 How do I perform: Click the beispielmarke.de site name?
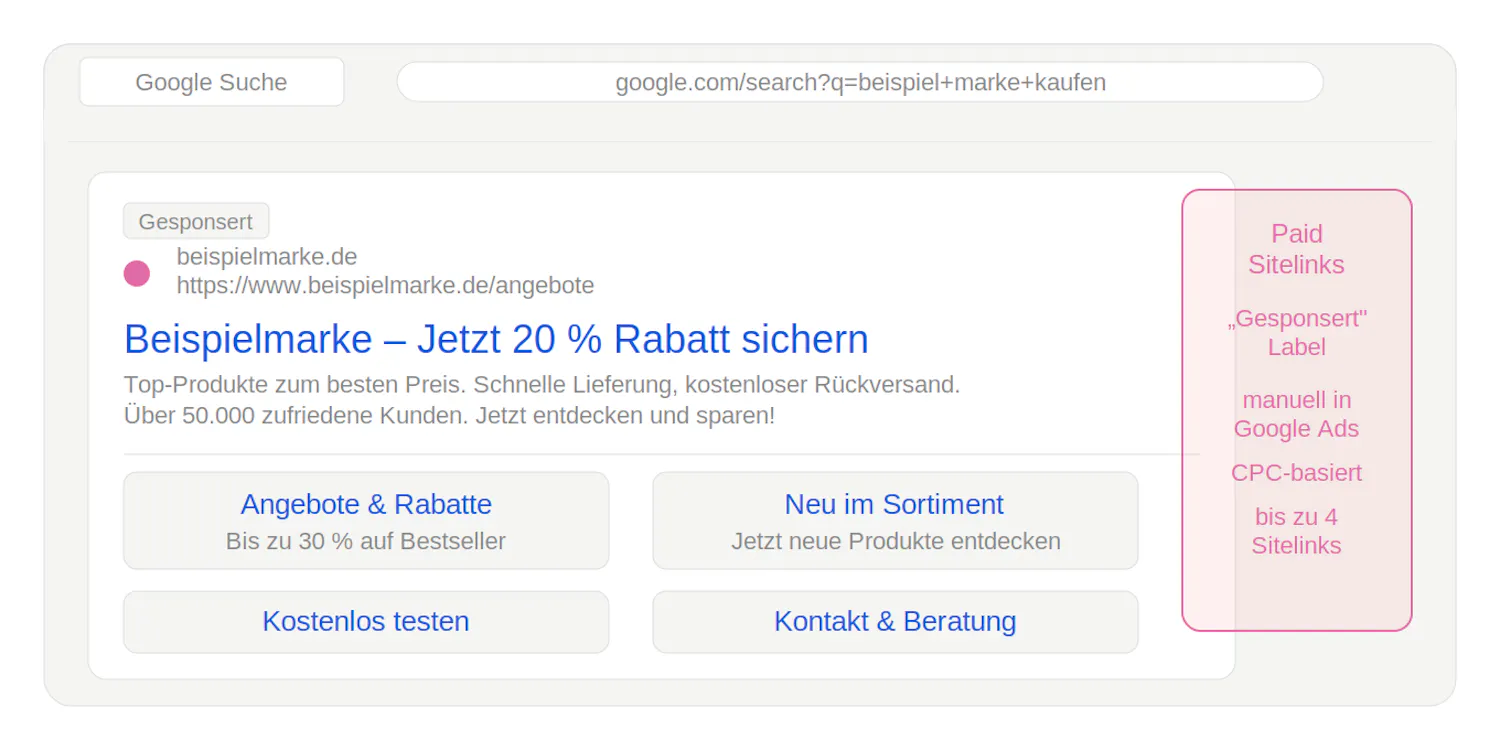(267, 257)
